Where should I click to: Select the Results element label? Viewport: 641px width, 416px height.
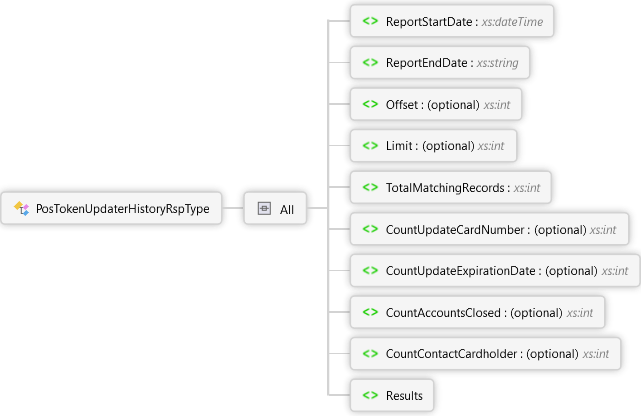404,396
